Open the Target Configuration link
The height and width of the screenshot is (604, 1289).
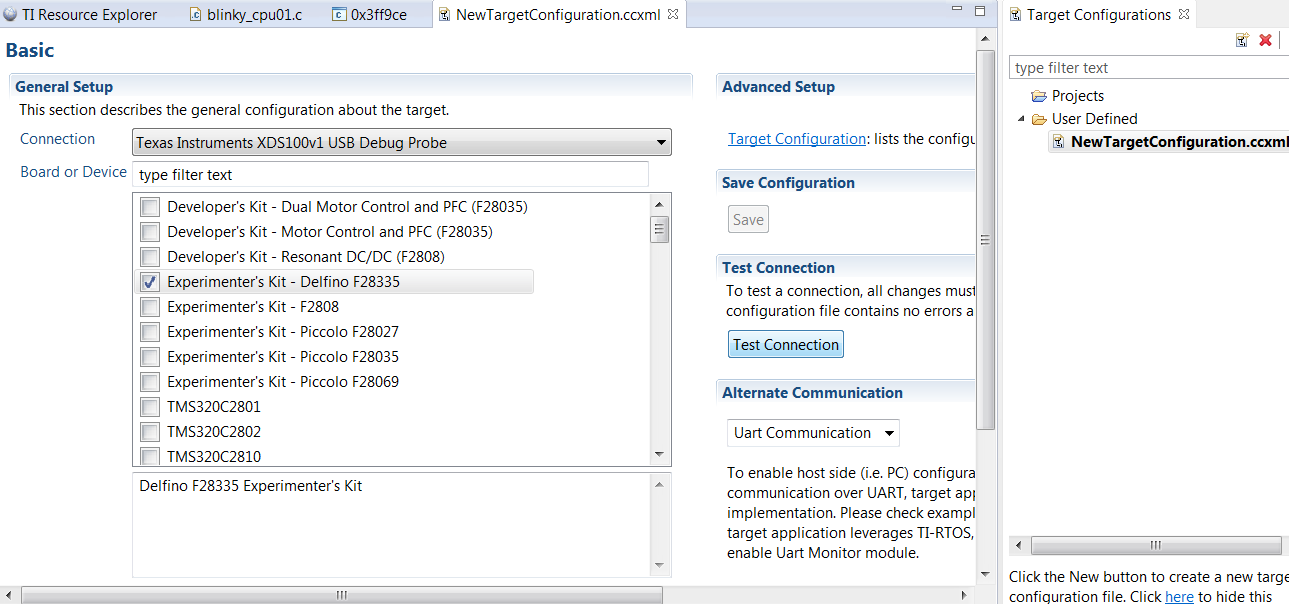796,139
